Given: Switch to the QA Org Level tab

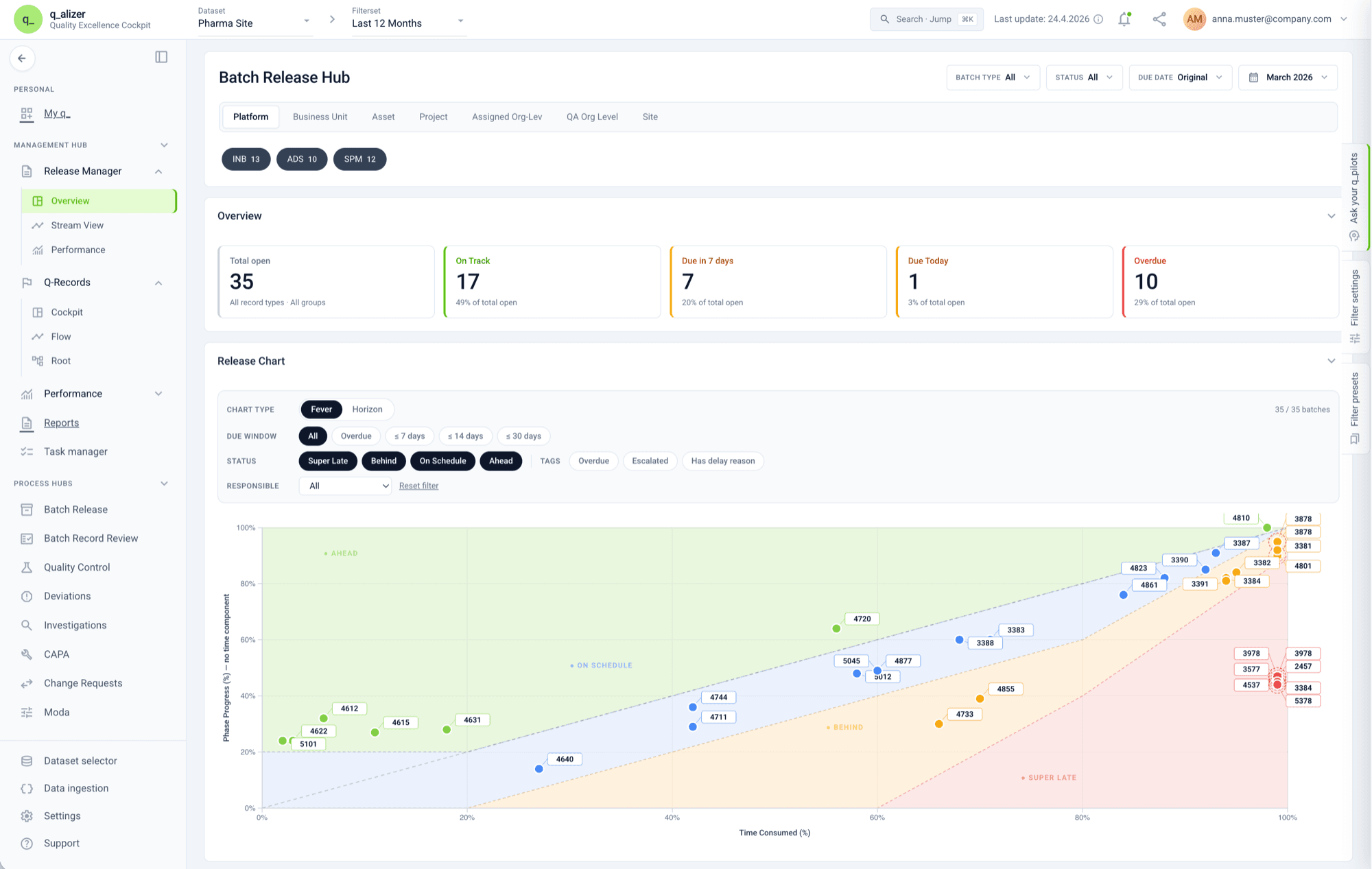Looking at the screenshot, I should point(592,117).
